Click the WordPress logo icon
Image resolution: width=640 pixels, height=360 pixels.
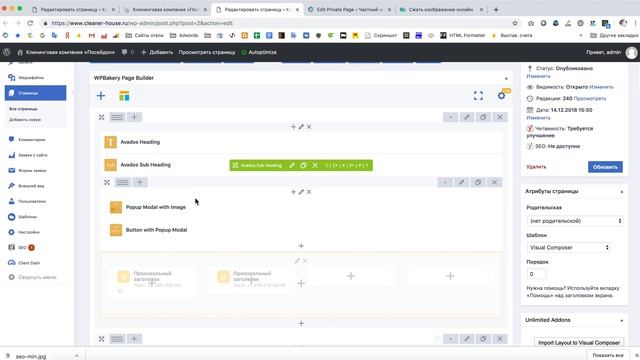coord(7,52)
